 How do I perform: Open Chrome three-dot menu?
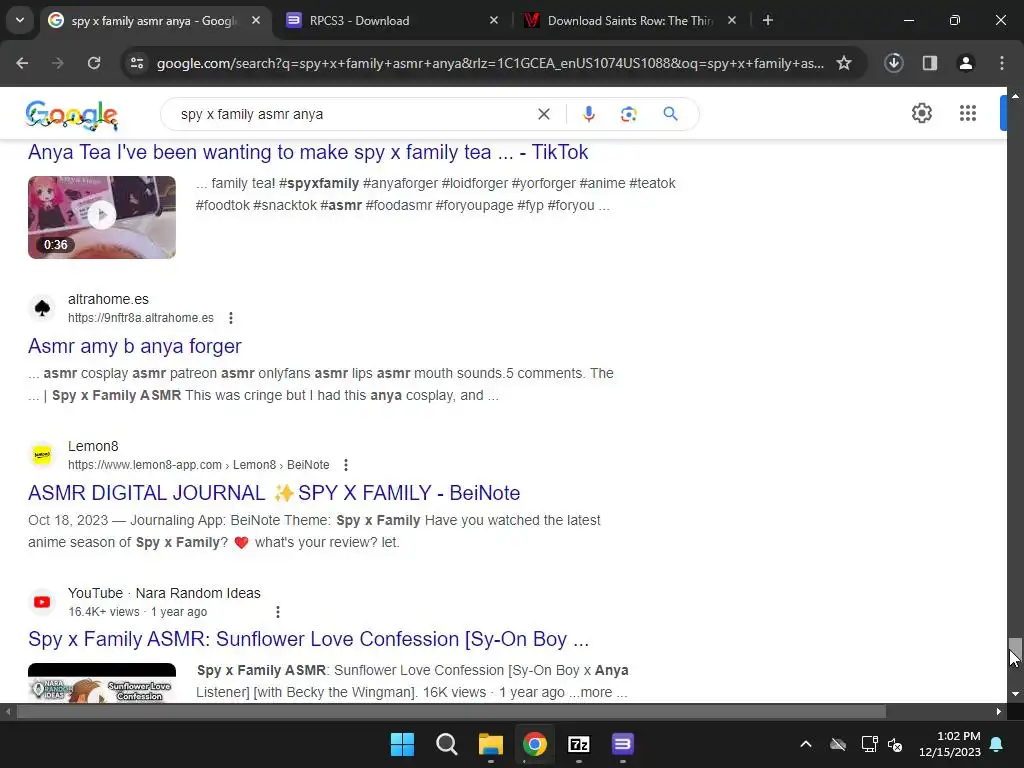pos(1002,63)
